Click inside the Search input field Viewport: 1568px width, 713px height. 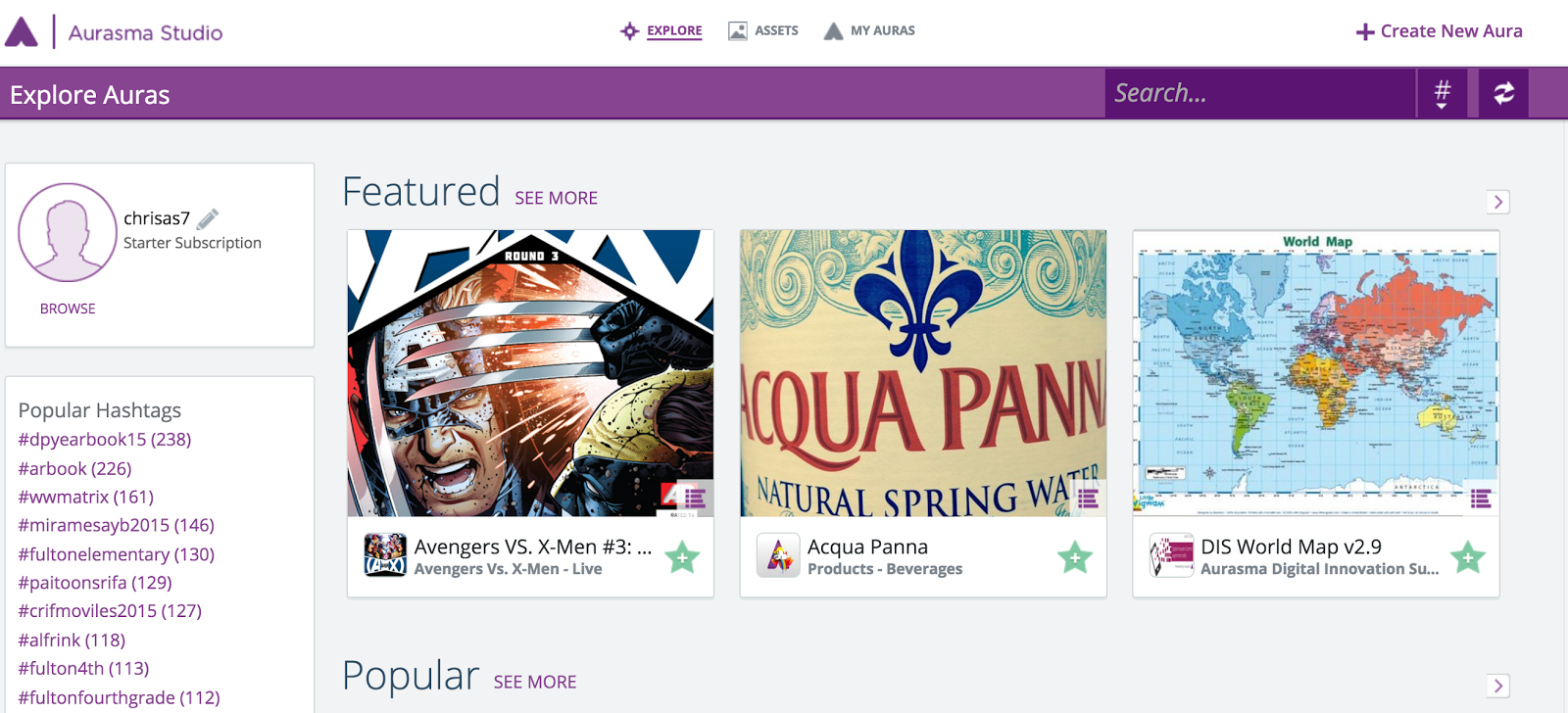tap(1254, 93)
